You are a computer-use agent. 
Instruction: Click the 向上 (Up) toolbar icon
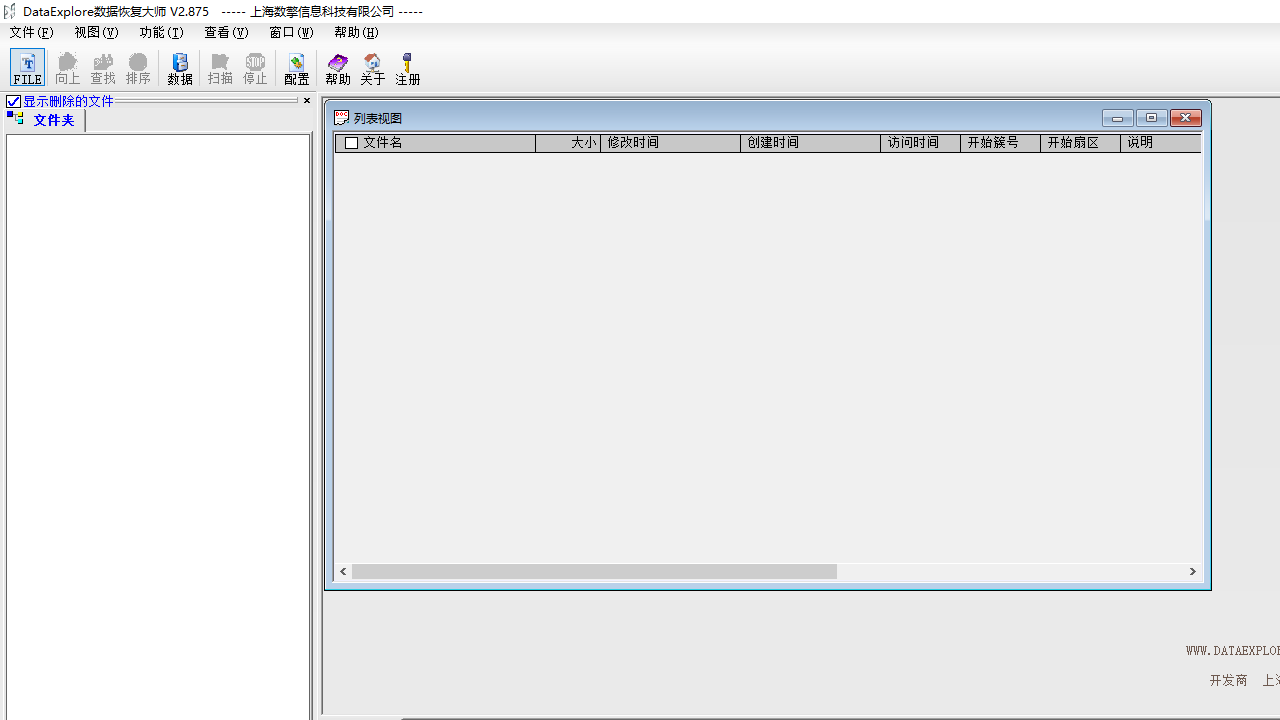67,68
